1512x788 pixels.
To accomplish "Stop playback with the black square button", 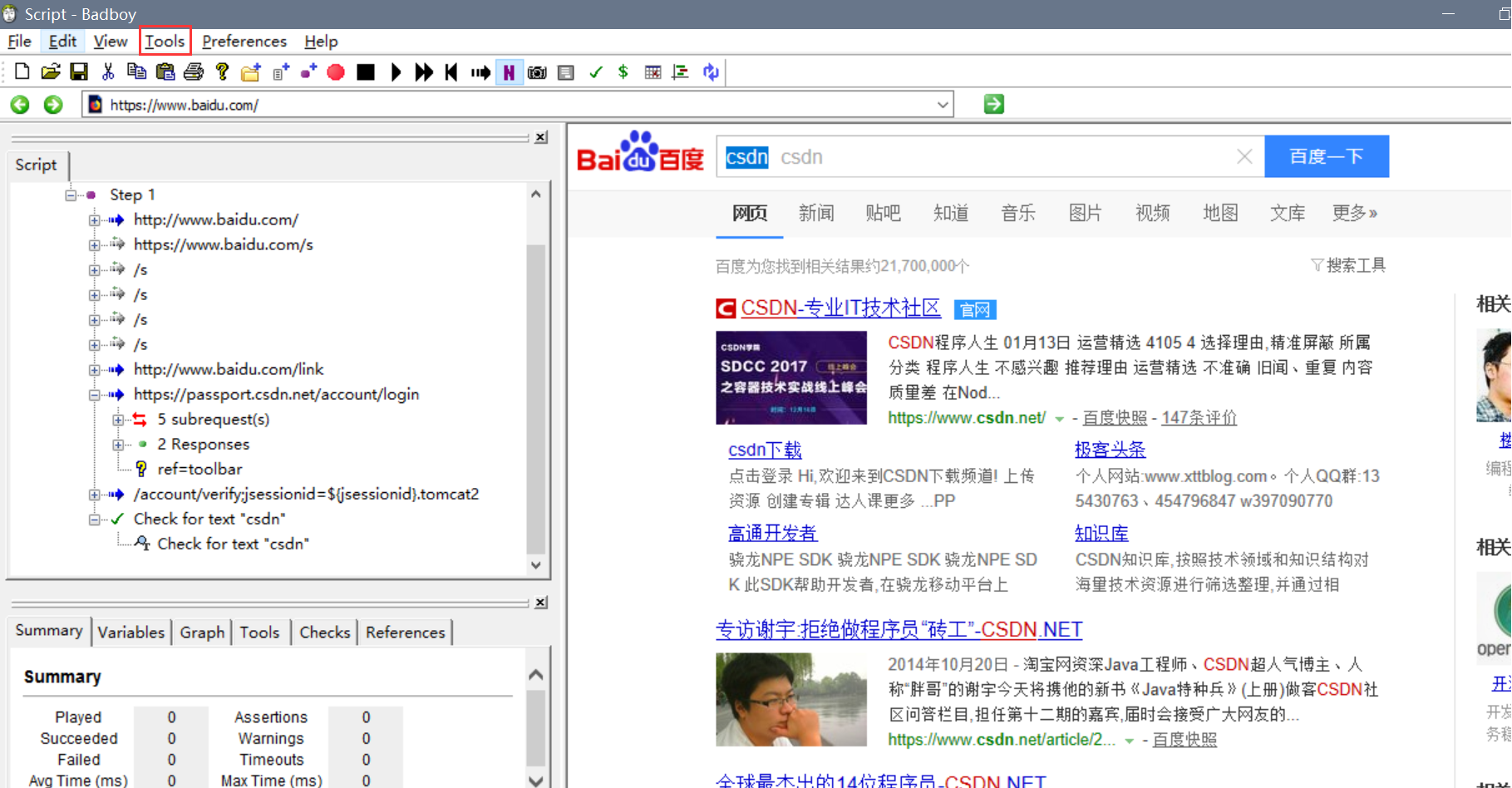I will (366, 72).
